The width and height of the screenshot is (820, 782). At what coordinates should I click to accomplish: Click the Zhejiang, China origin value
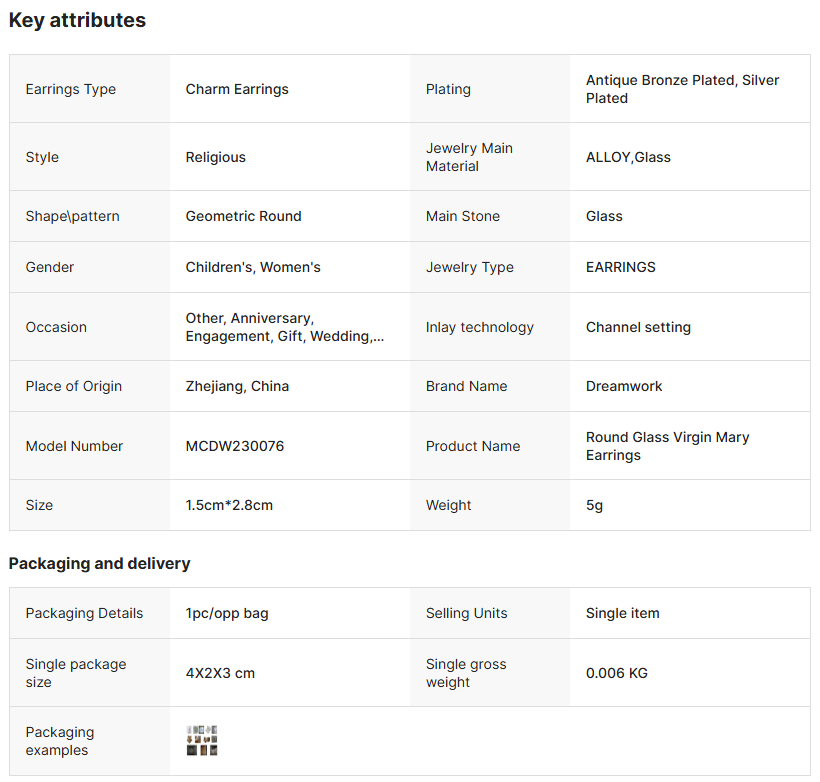click(237, 386)
